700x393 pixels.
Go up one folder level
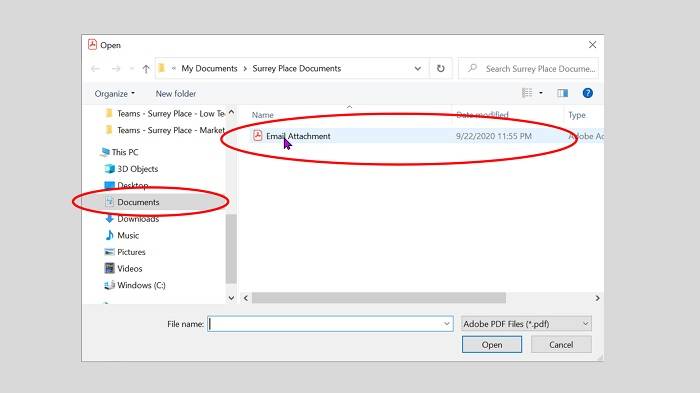click(x=146, y=69)
